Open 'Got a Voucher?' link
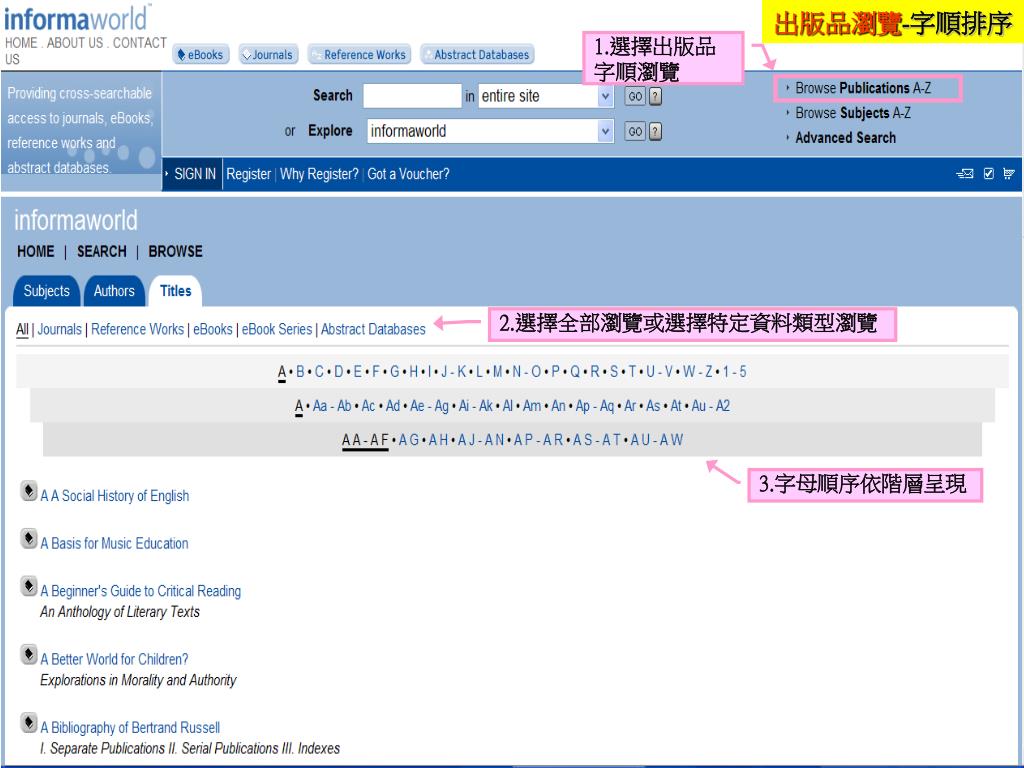 pyautogui.click(x=408, y=174)
